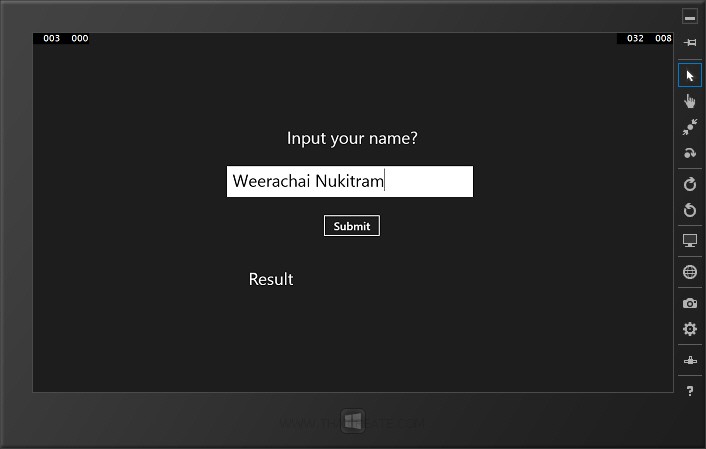The width and height of the screenshot is (706, 449).
Task: Rotate simulator clockwise 90 degrees
Action: tap(689, 184)
